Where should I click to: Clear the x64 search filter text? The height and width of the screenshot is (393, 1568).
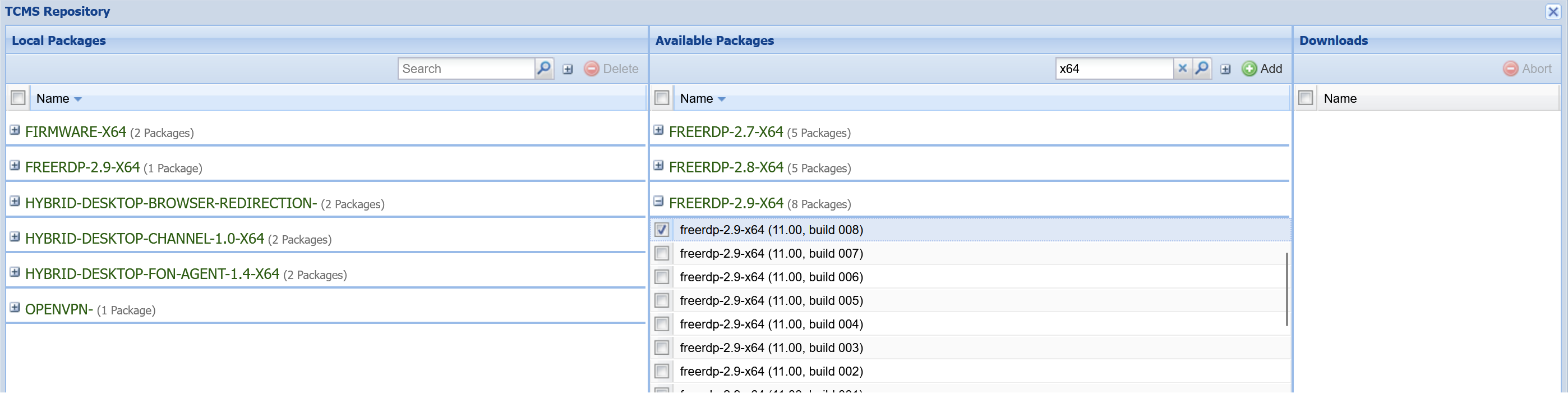1182,68
